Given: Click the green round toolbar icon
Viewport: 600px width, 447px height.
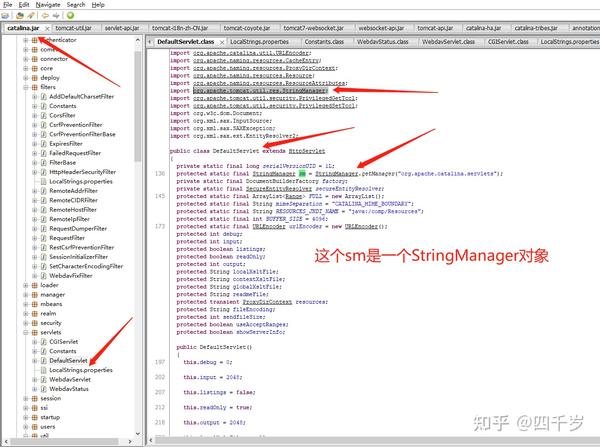Looking at the screenshot, I should (70, 16).
